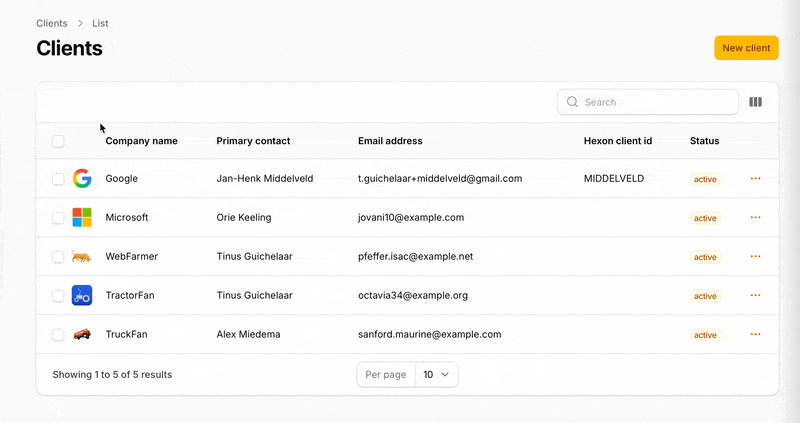Click email octavia34@example.org

point(413,295)
